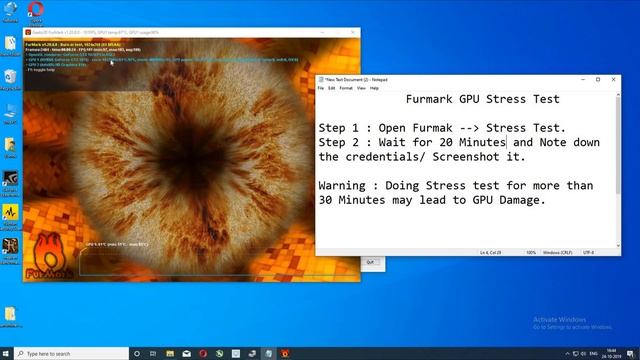Open the yellow folder icon at desktop bottom-left

tap(10, 317)
